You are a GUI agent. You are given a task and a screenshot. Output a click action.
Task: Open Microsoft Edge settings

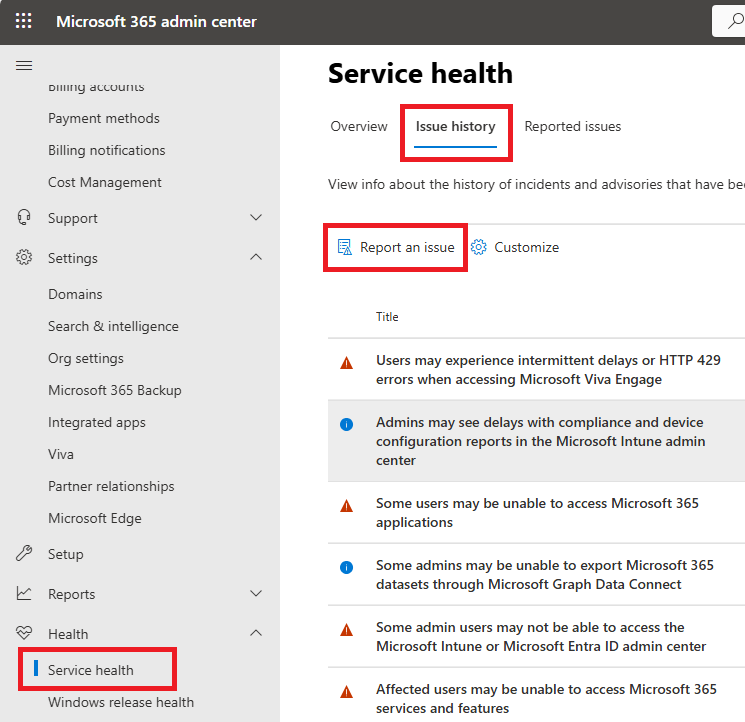pos(95,518)
